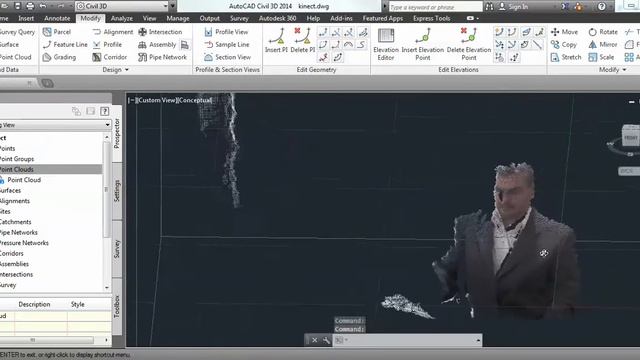Click the Insert PI tool
The height and width of the screenshot is (360, 640).
(276, 40)
